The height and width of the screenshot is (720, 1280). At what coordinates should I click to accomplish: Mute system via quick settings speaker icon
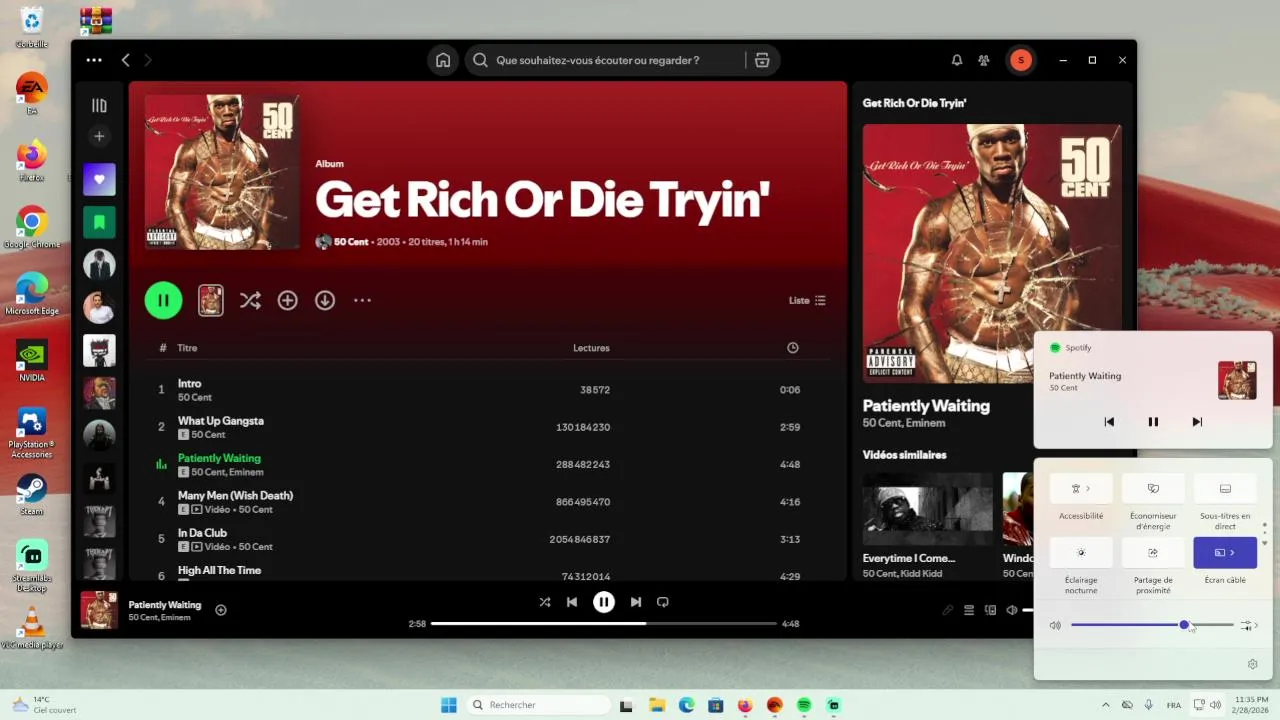[1055, 625]
